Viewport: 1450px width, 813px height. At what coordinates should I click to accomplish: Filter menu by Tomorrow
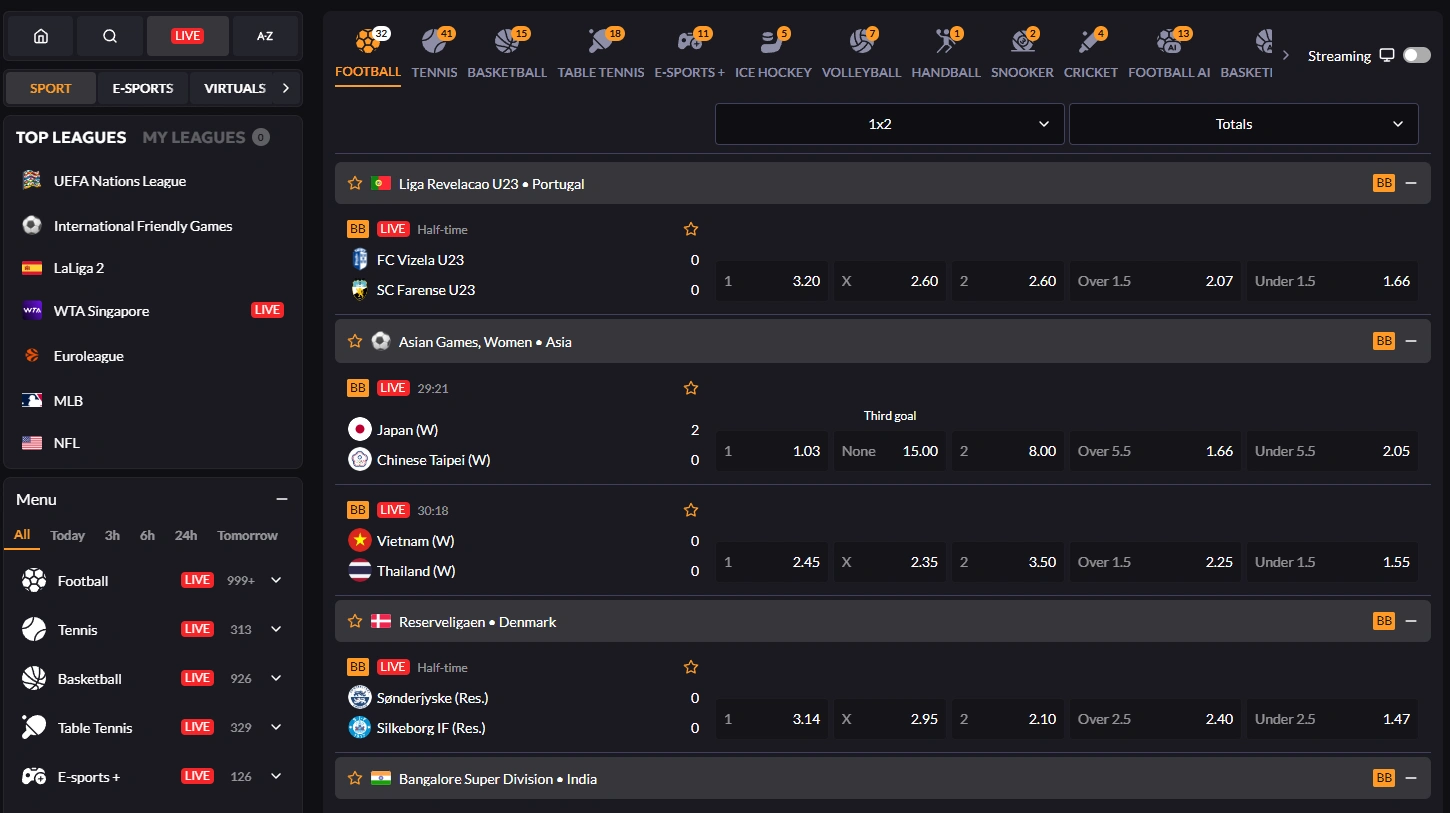point(248,535)
